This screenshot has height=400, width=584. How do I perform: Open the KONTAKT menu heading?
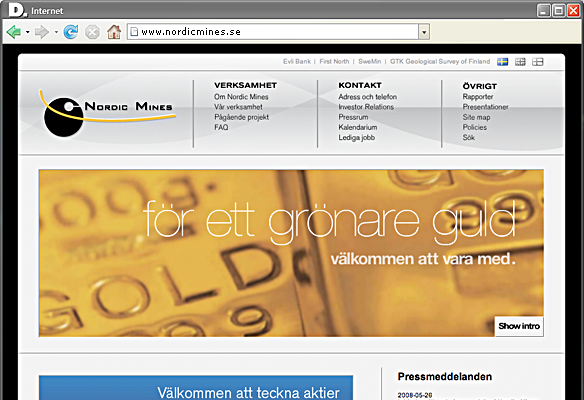click(360, 85)
